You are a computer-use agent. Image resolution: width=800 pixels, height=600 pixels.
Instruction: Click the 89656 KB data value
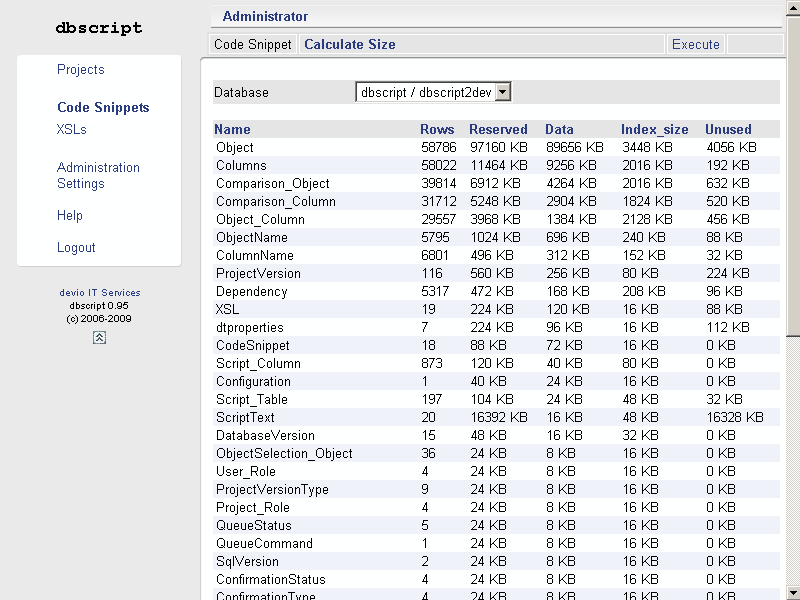(x=574, y=147)
